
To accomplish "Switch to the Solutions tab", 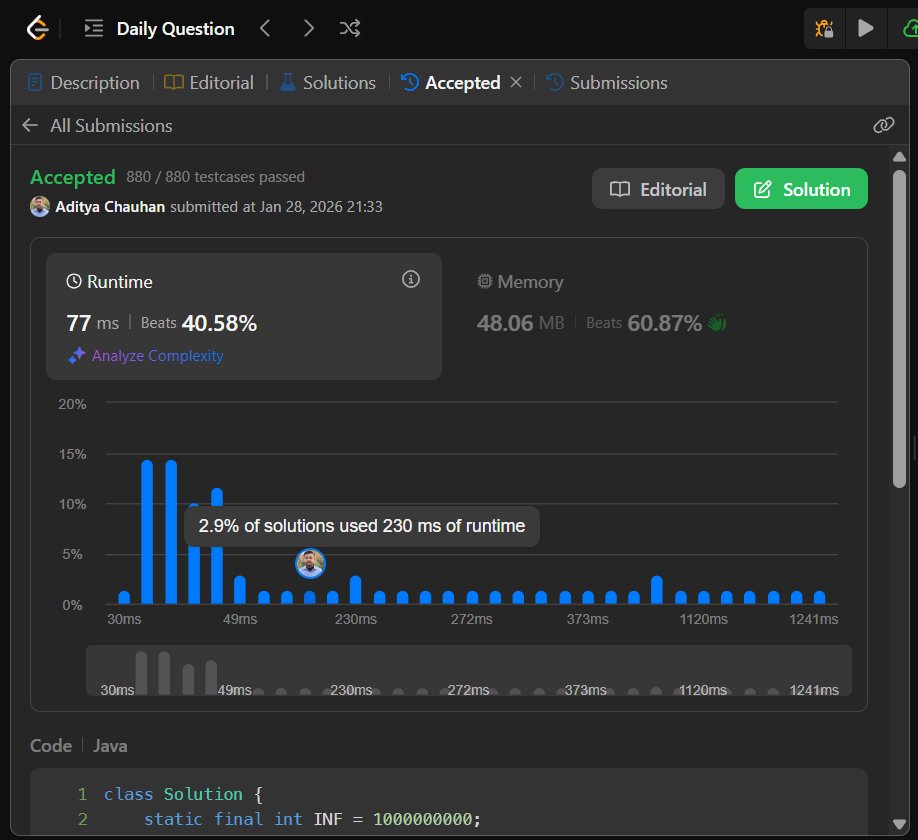I will (328, 83).
